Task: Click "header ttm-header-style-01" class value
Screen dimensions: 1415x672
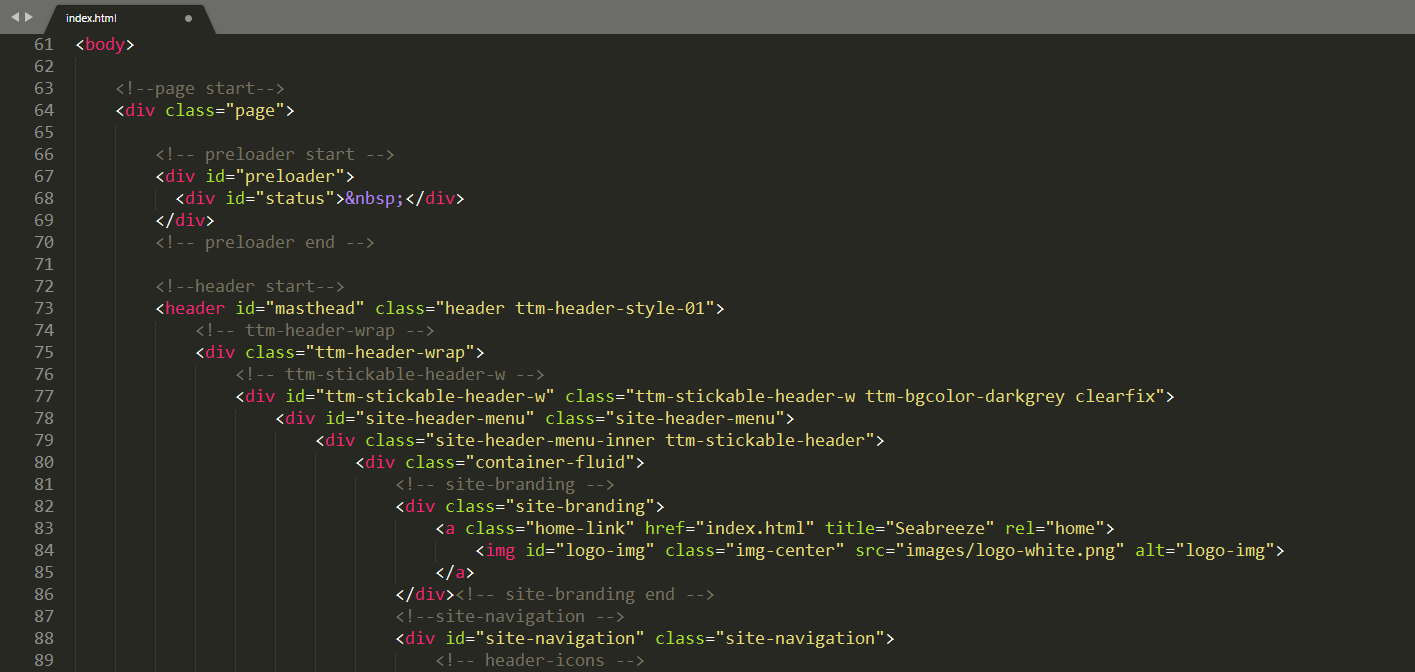Action: pyautogui.click(x=575, y=308)
